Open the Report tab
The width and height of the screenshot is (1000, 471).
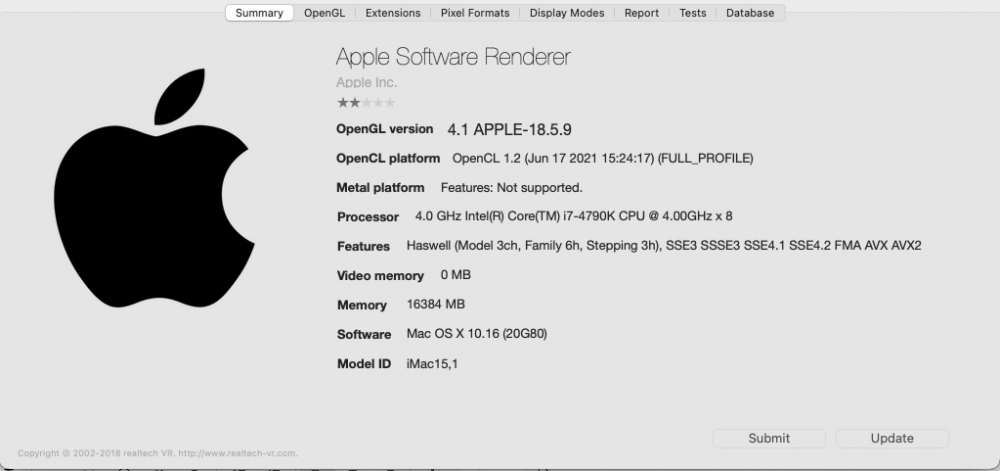[642, 13]
